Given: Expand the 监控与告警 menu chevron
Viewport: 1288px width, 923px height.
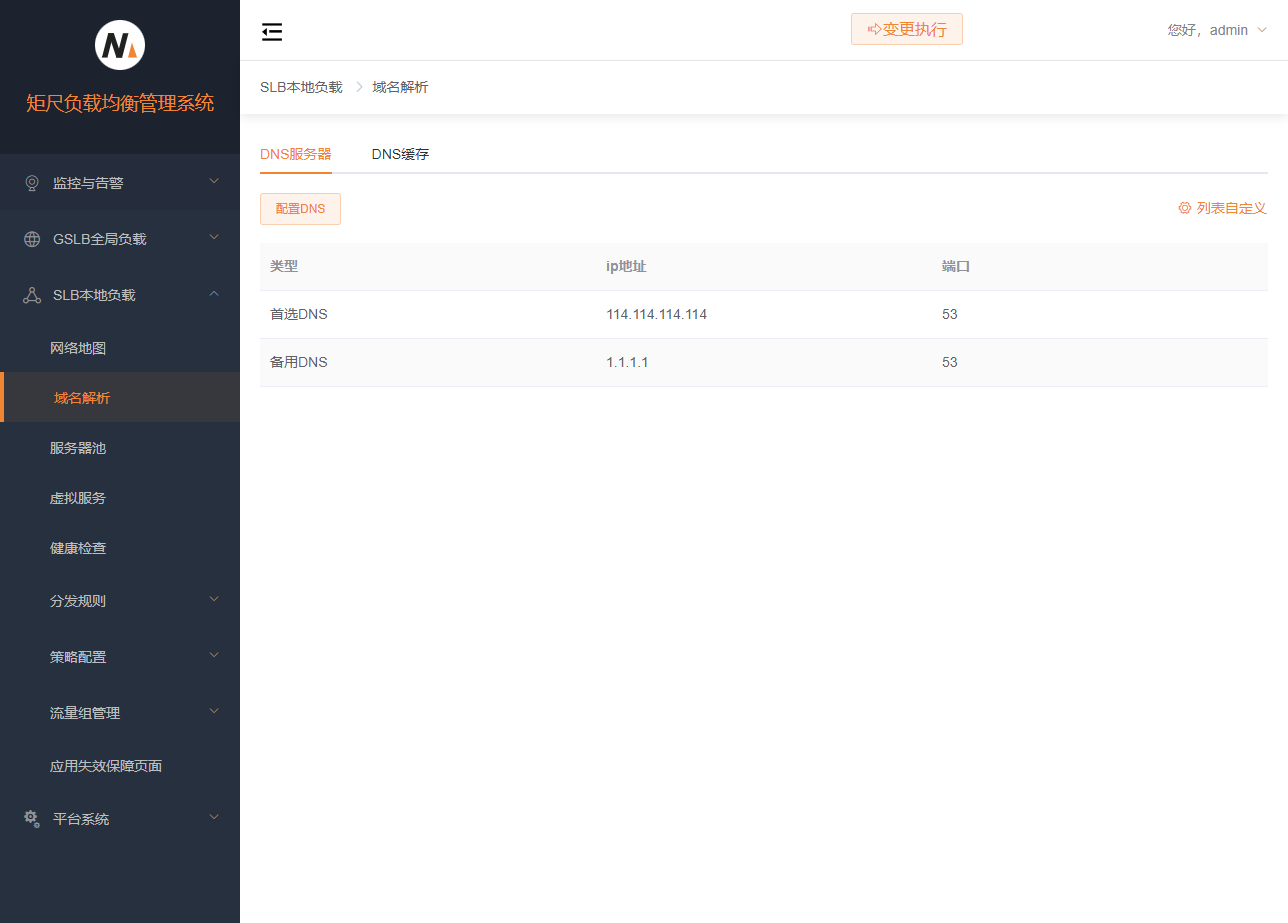Looking at the screenshot, I should pyautogui.click(x=213, y=182).
